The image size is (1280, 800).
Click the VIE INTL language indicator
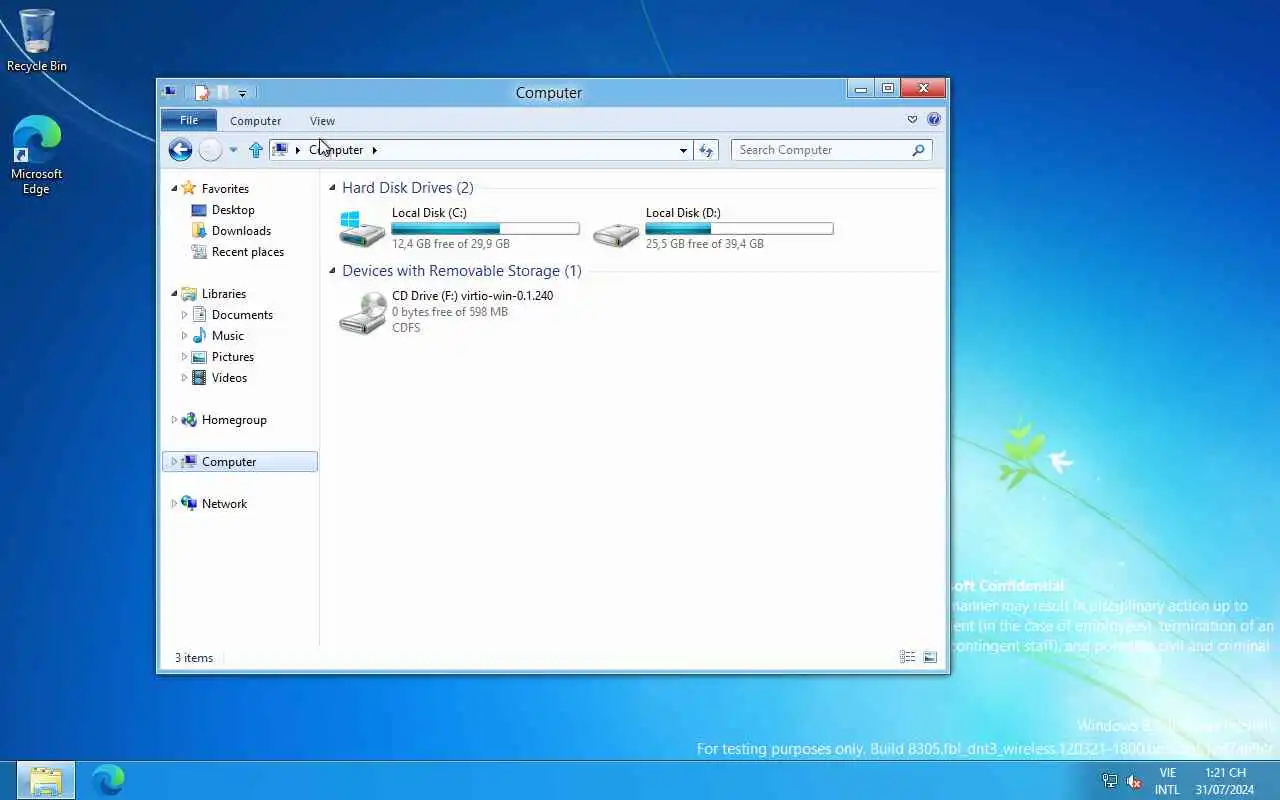click(1167, 781)
